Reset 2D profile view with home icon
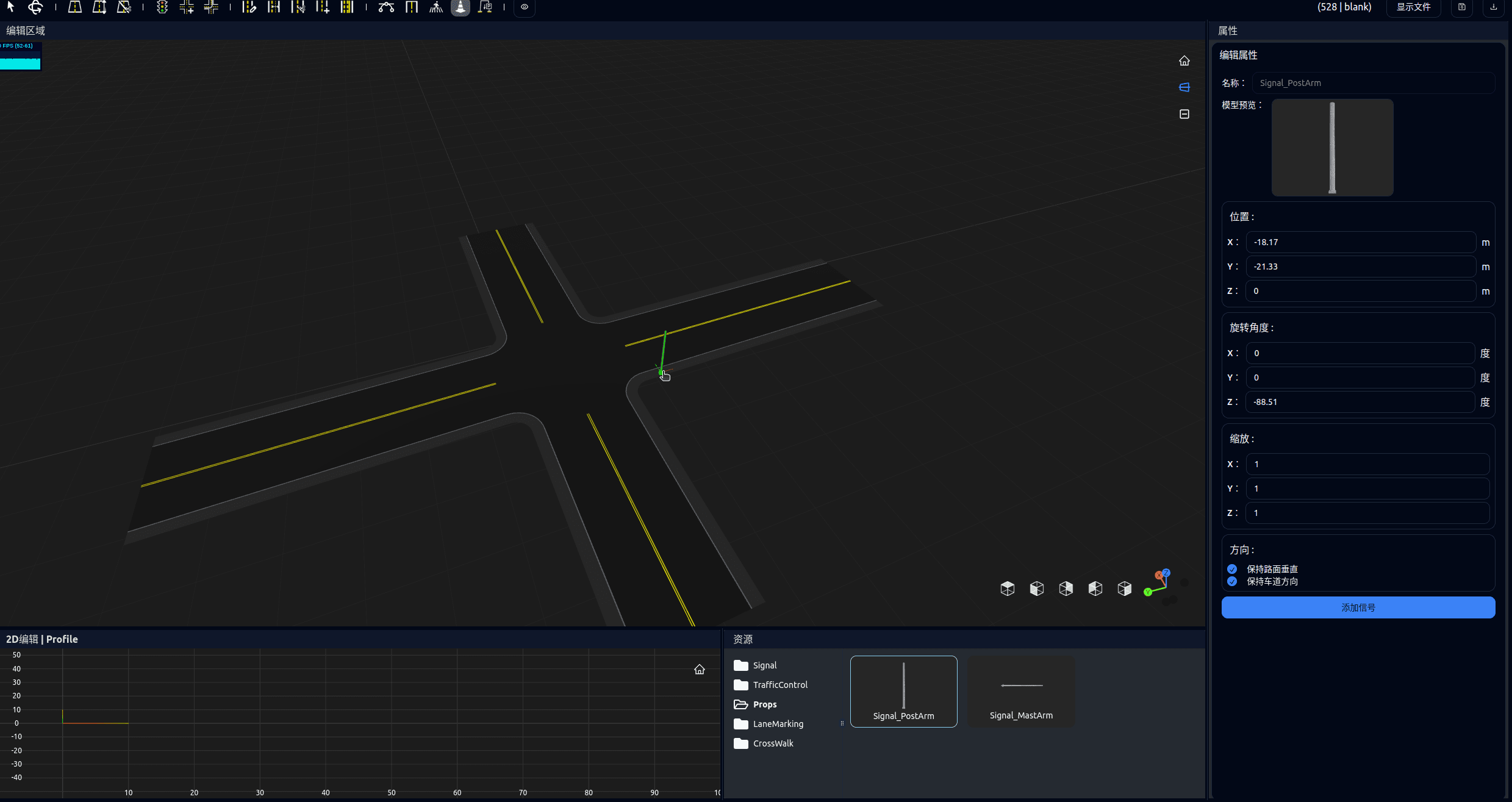Viewport: 1512px width, 802px height. tap(700, 669)
